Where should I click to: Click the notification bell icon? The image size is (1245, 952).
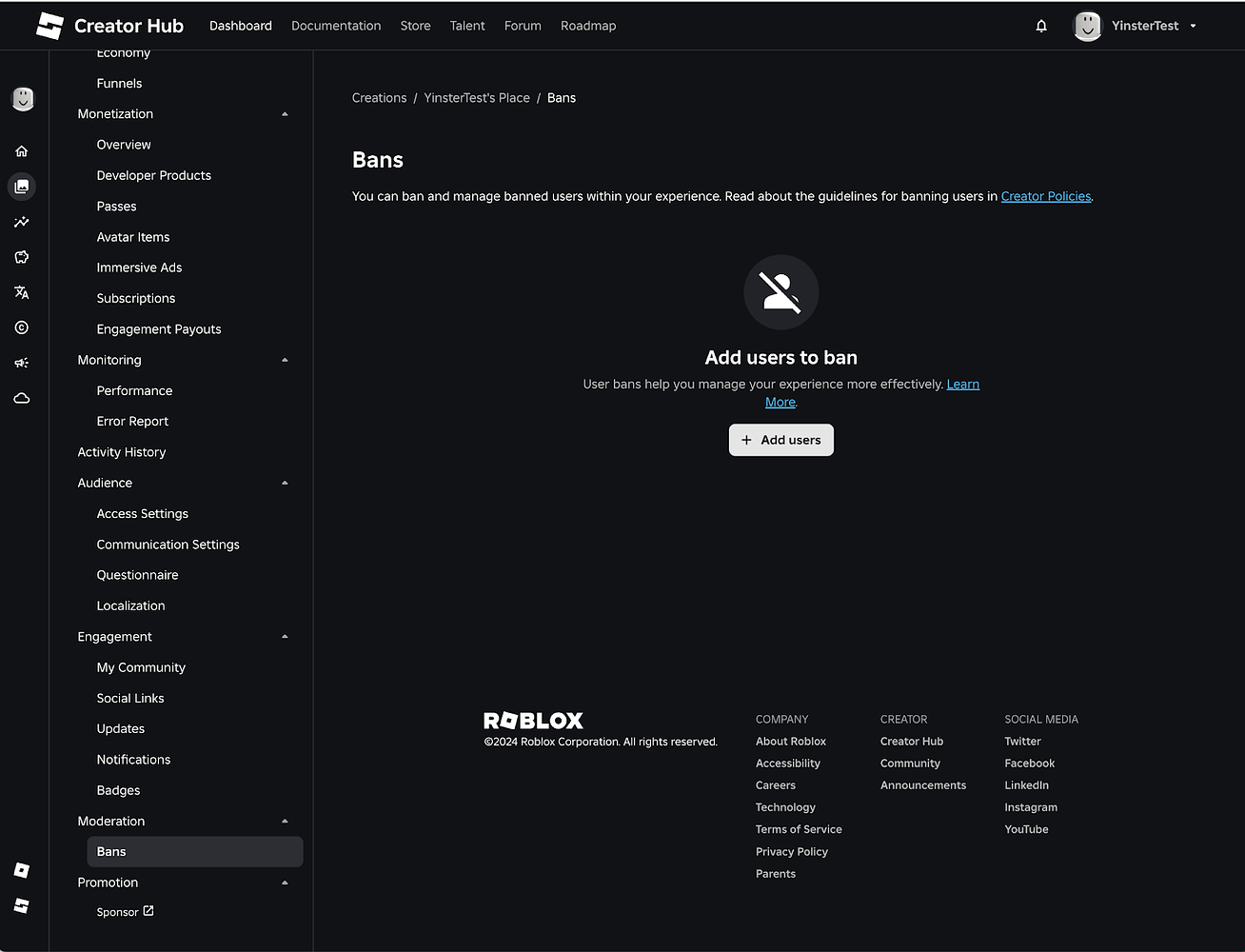tap(1040, 26)
